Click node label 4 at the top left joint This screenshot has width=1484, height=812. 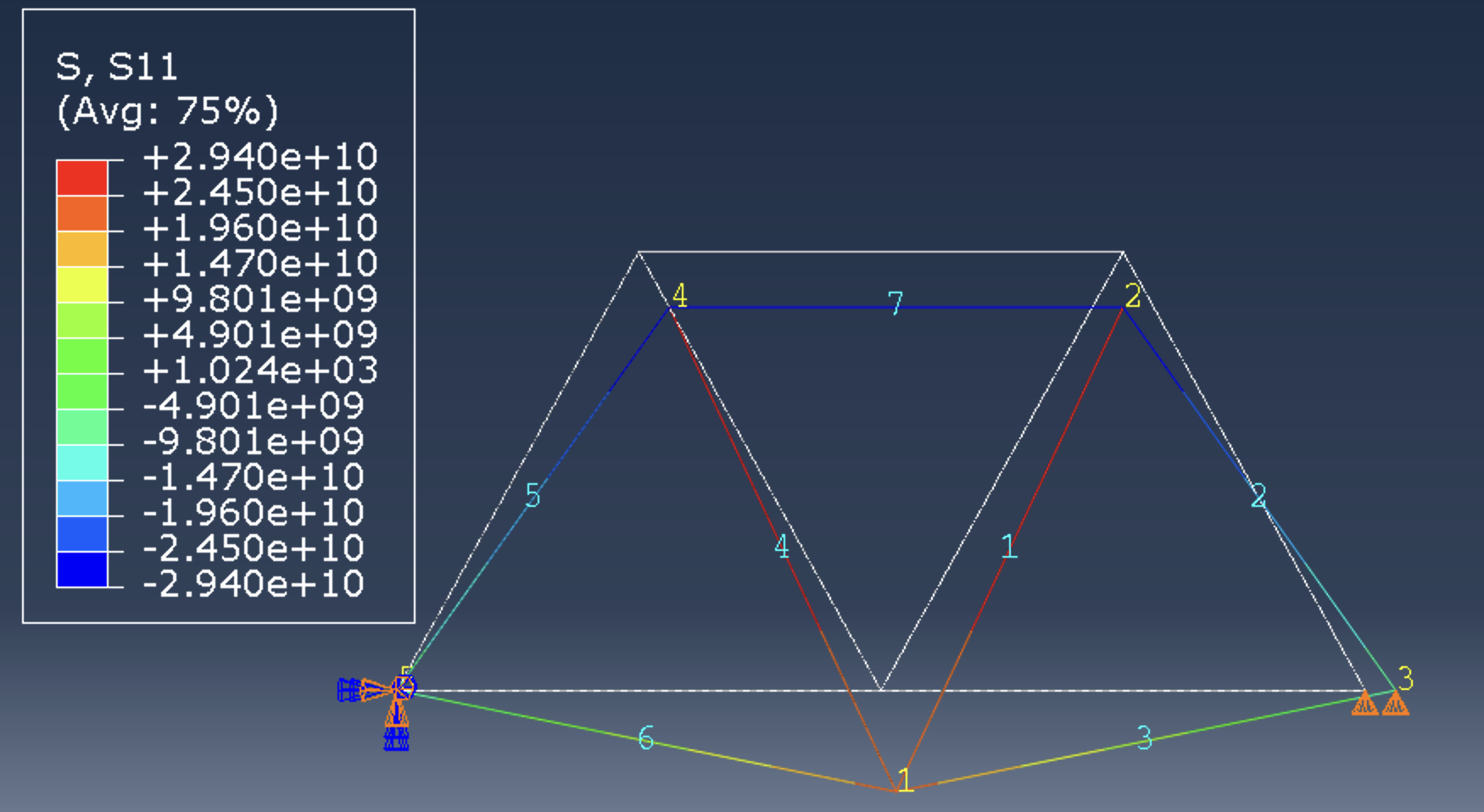(x=679, y=296)
